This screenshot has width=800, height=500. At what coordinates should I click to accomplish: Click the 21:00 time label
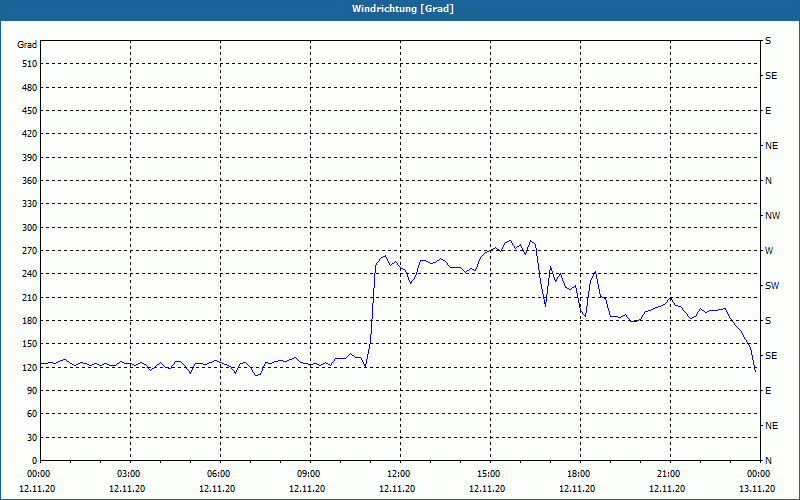click(668, 474)
